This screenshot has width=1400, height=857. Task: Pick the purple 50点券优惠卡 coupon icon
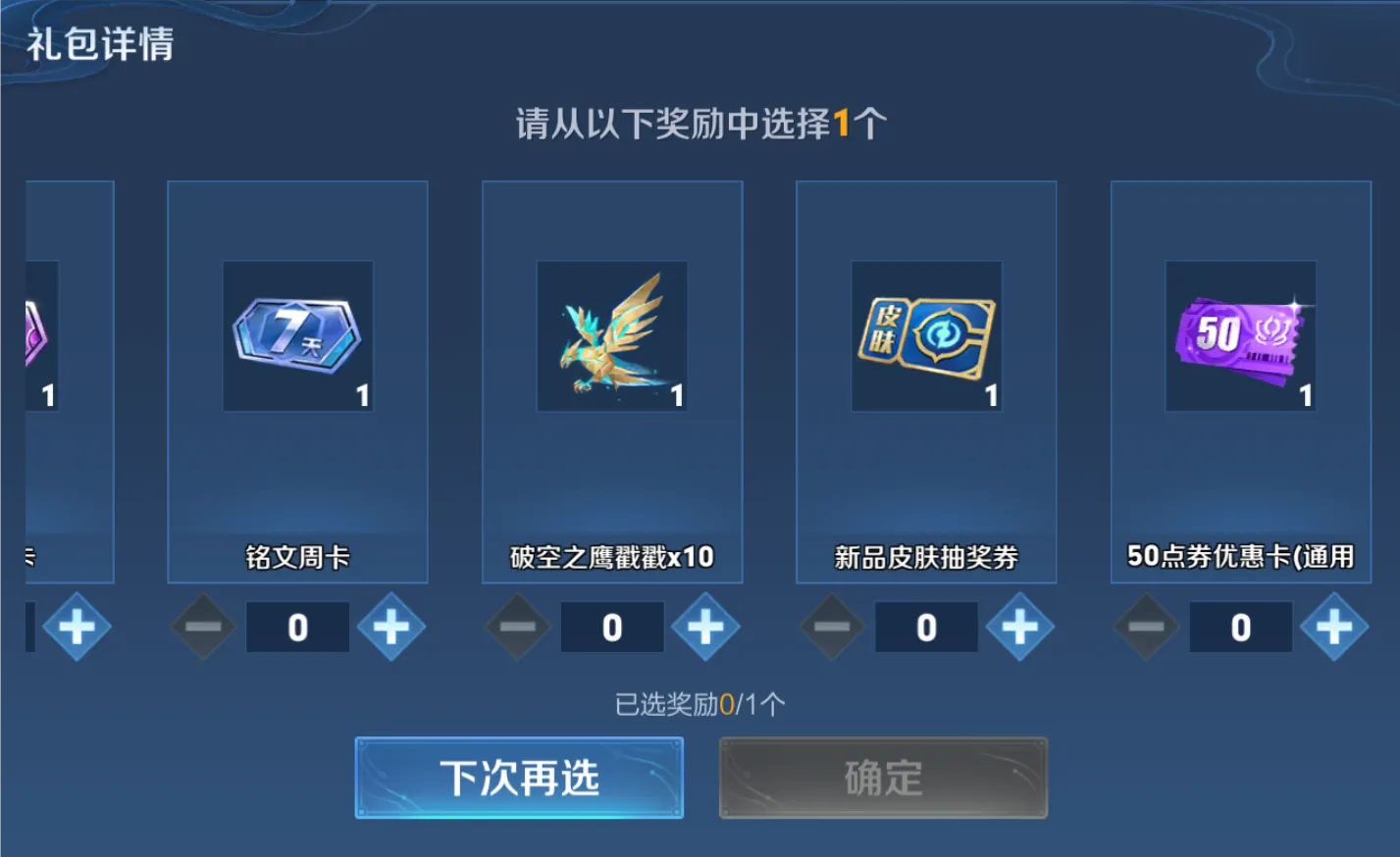pos(1241,336)
